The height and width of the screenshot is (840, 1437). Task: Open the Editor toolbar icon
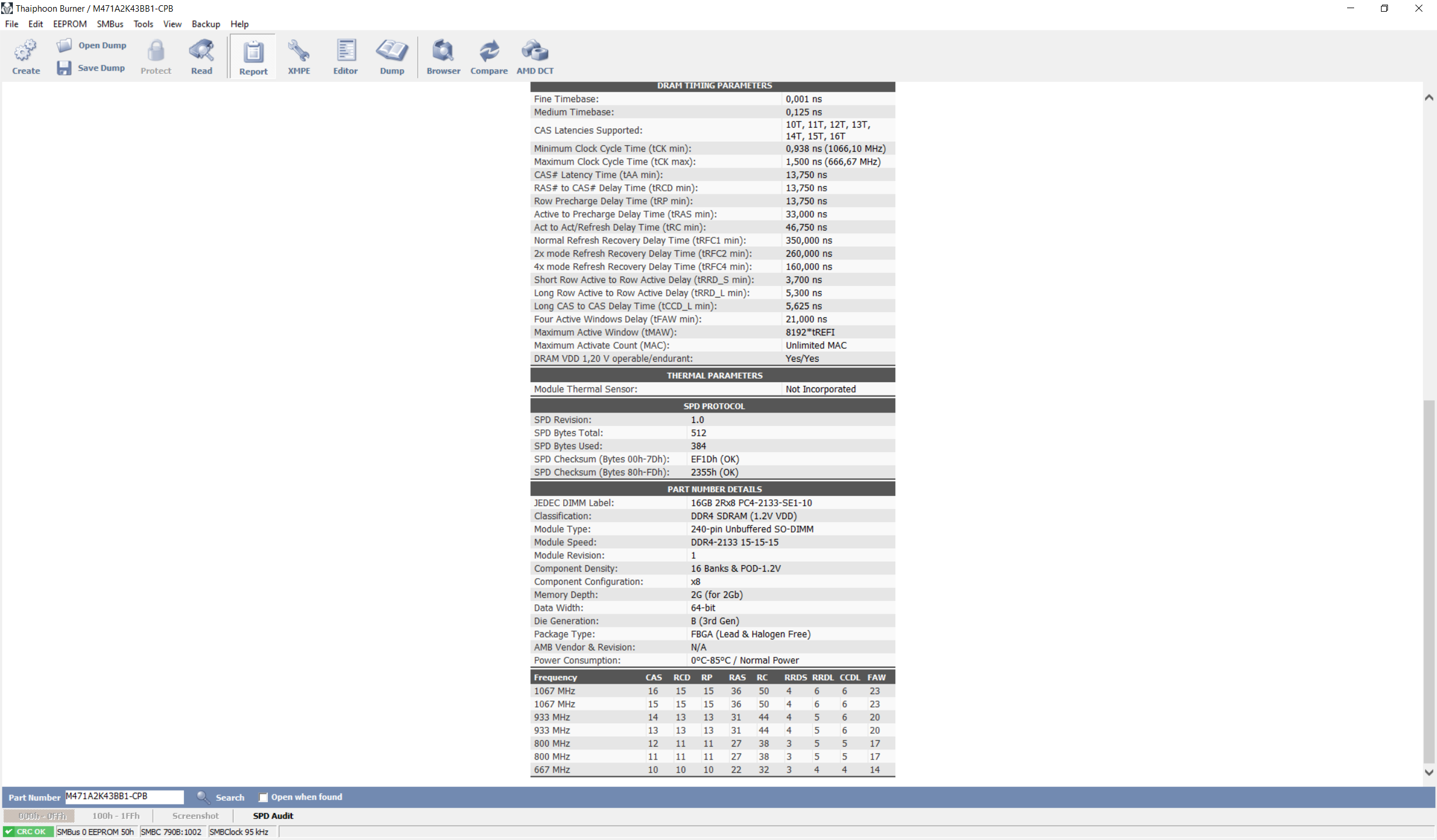[x=345, y=51]
